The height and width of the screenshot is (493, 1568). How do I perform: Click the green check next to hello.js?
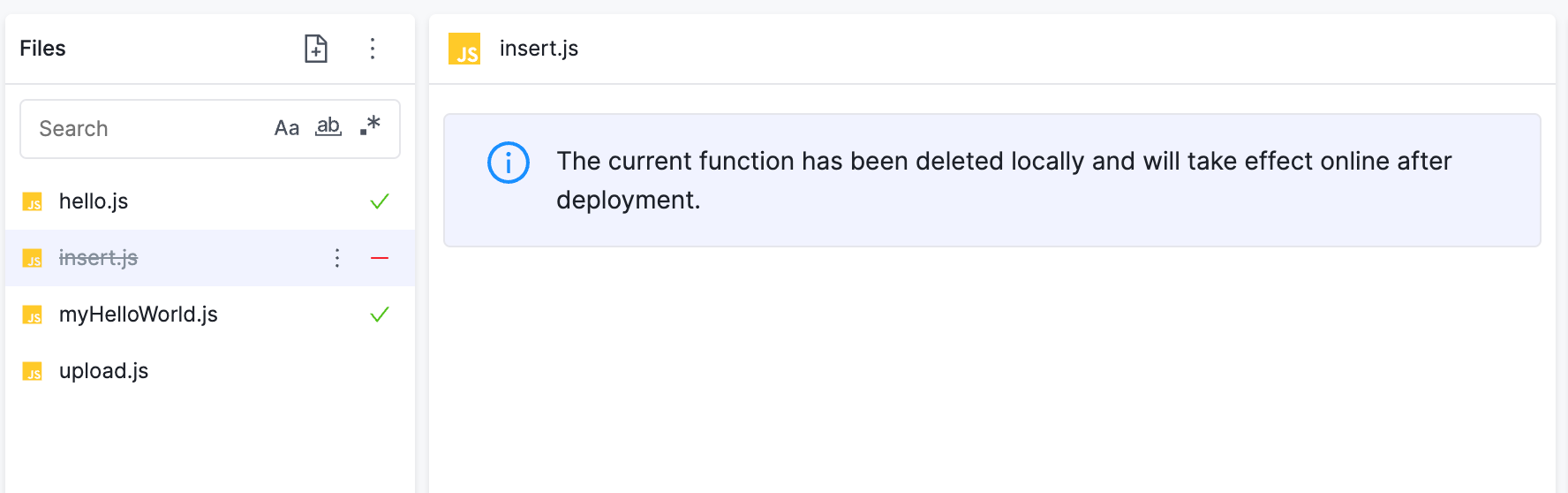click(x=380, y=201)
